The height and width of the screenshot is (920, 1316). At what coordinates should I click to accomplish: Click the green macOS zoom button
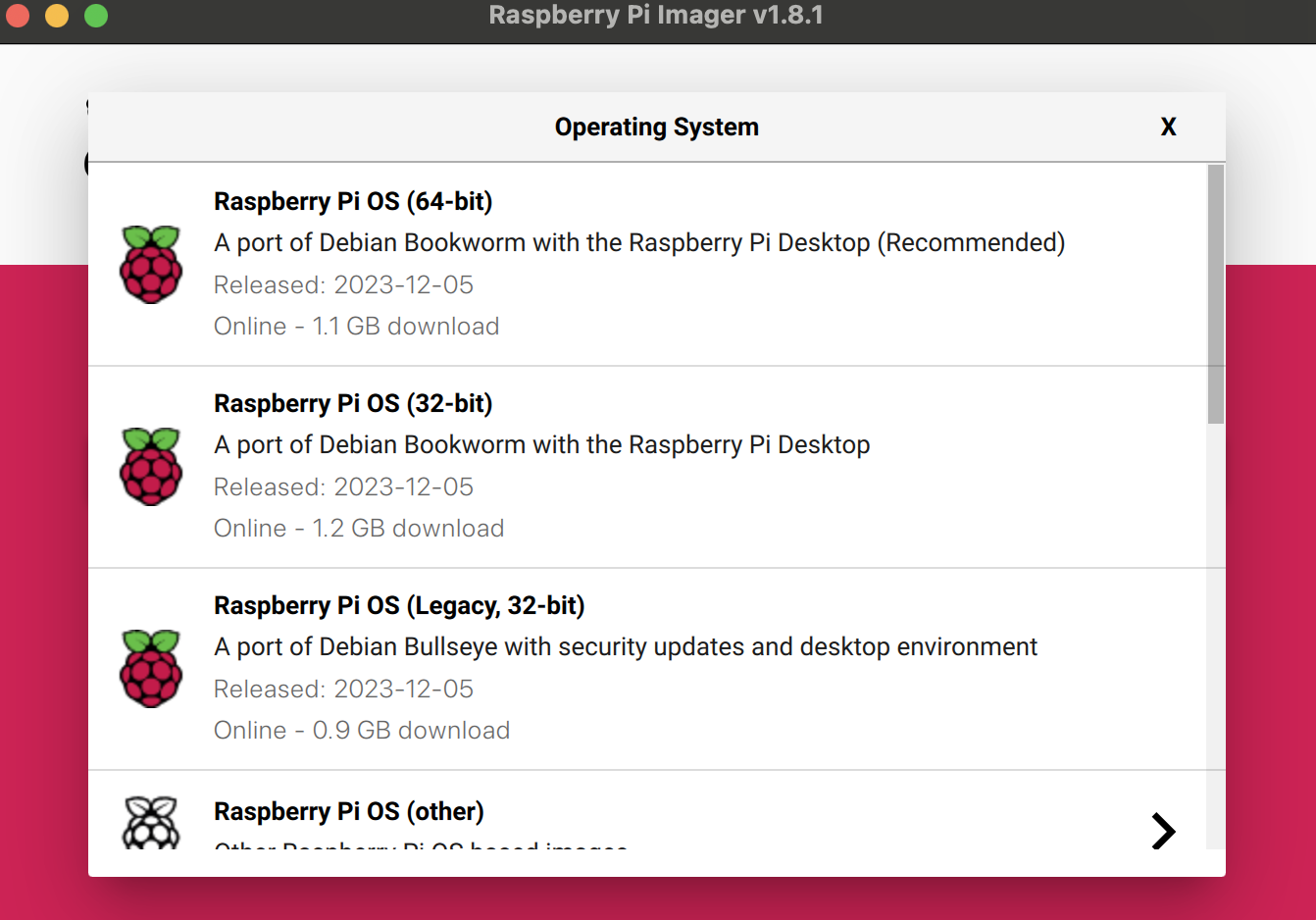96,16
